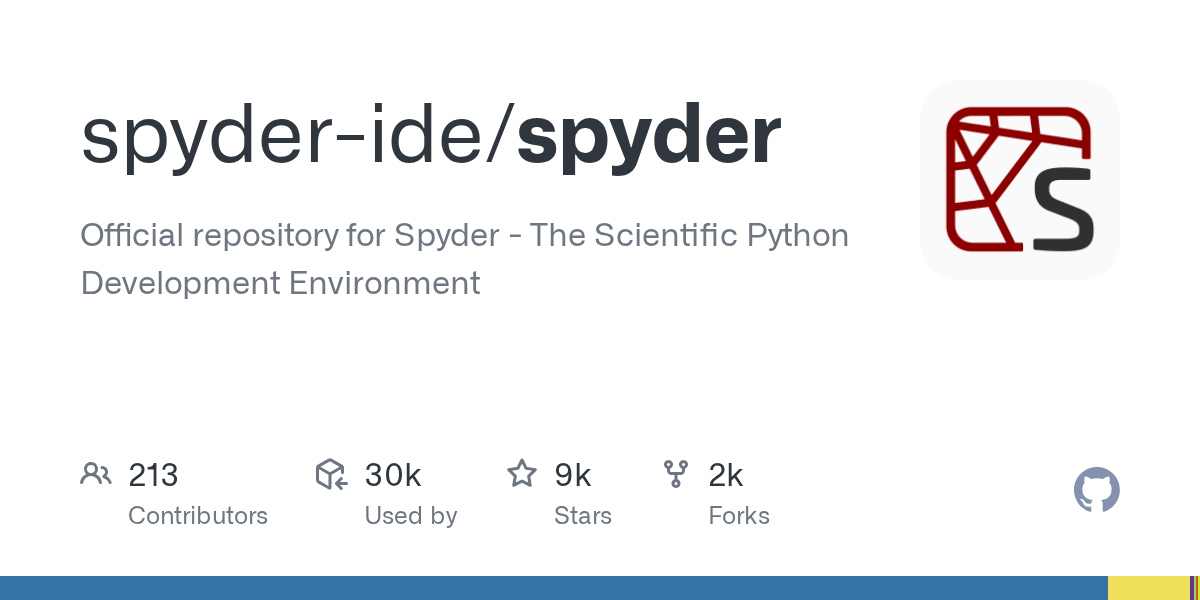This screenshot has height=600, width=1200.
Task: Click the 'Contributors' label
Action: pos(198,516)
